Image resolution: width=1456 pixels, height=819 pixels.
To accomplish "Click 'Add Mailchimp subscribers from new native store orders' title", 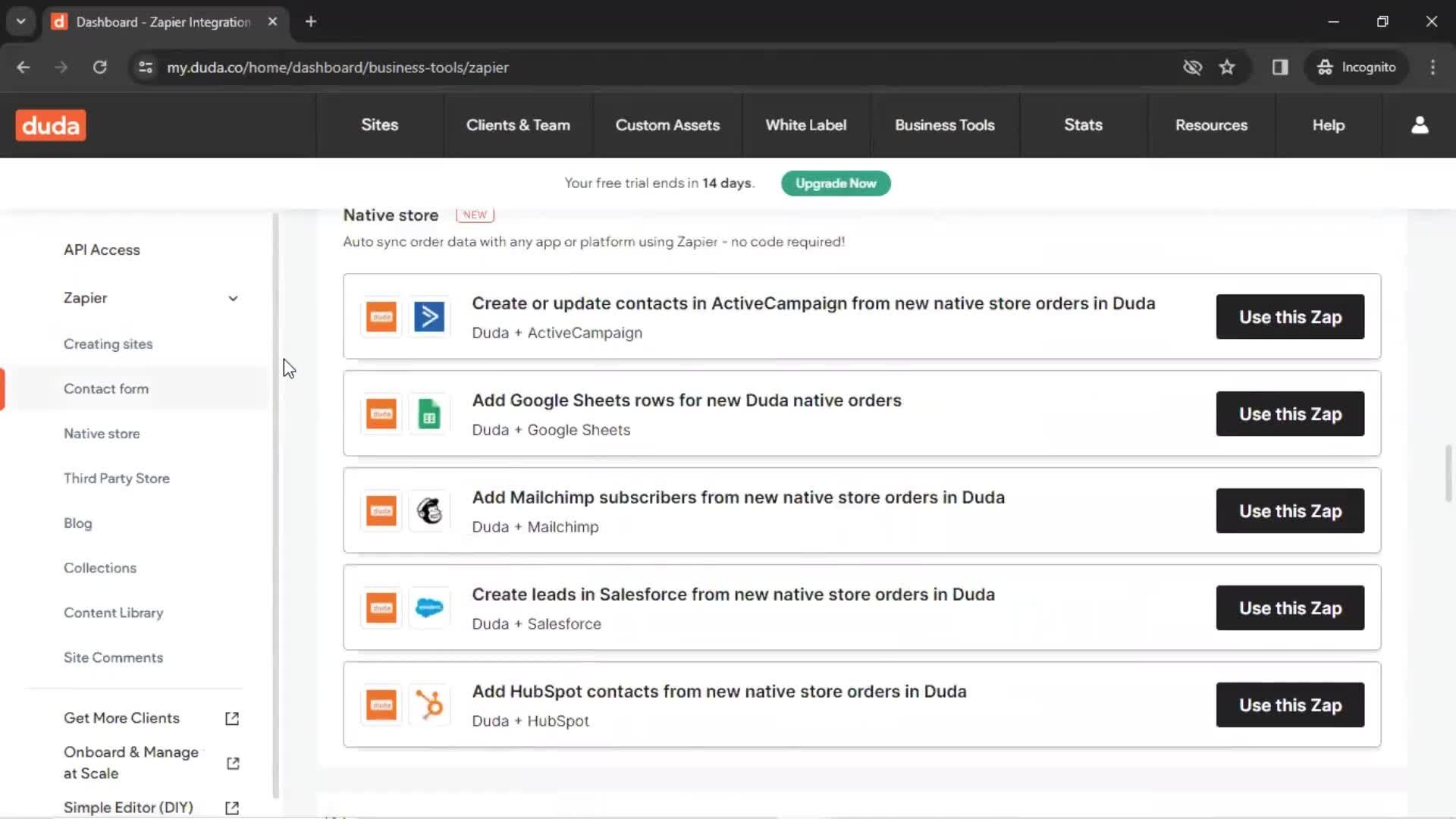I will pyautogui.click(x=738, y=497).
